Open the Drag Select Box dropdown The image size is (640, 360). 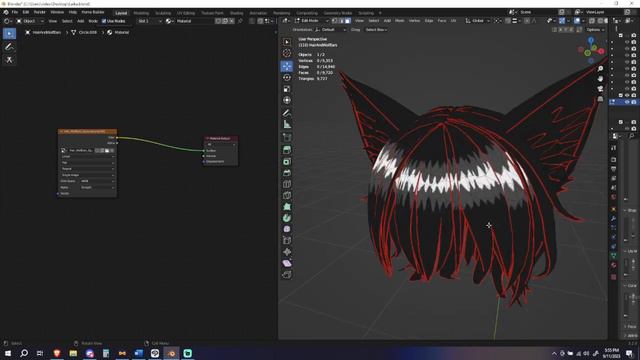tap(376, 30)
